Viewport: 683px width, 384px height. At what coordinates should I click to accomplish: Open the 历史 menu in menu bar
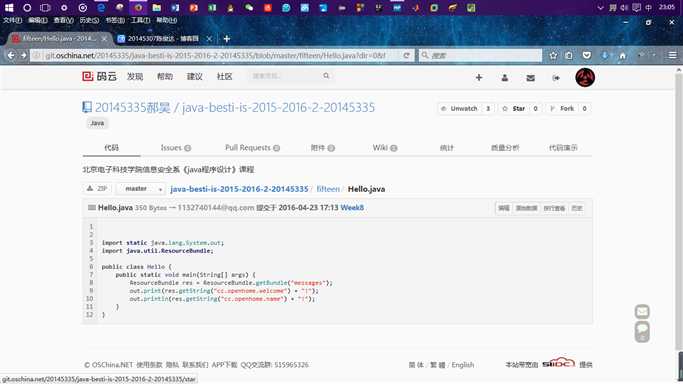click(x=89, y=20)
